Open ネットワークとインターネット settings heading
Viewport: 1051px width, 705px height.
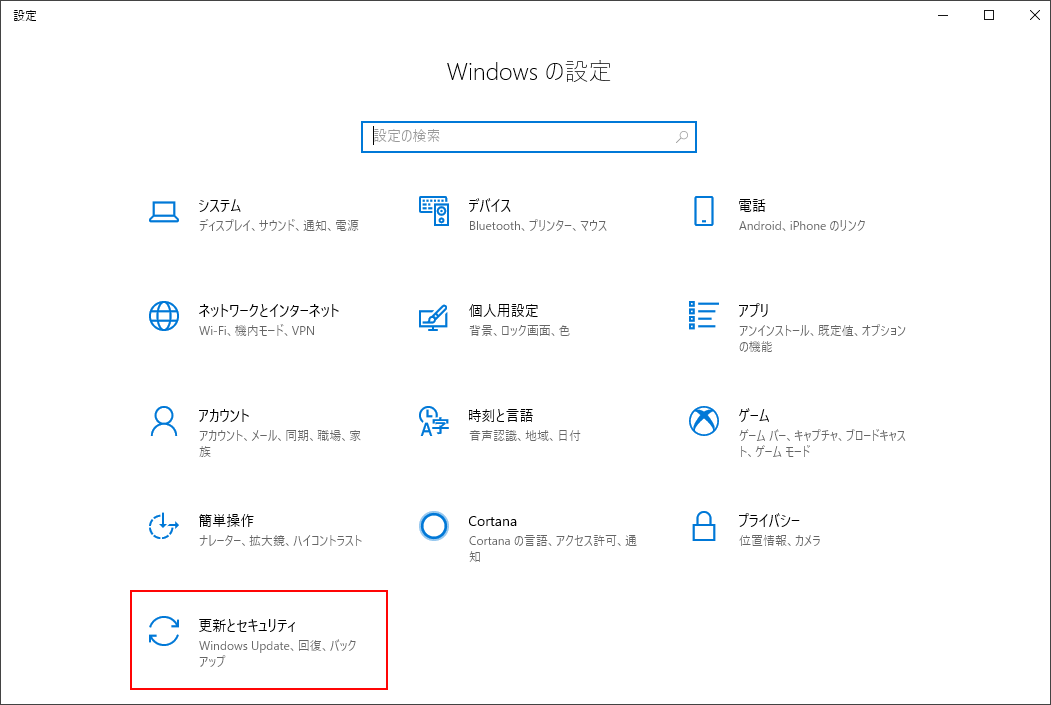click(x=269, y=310)
